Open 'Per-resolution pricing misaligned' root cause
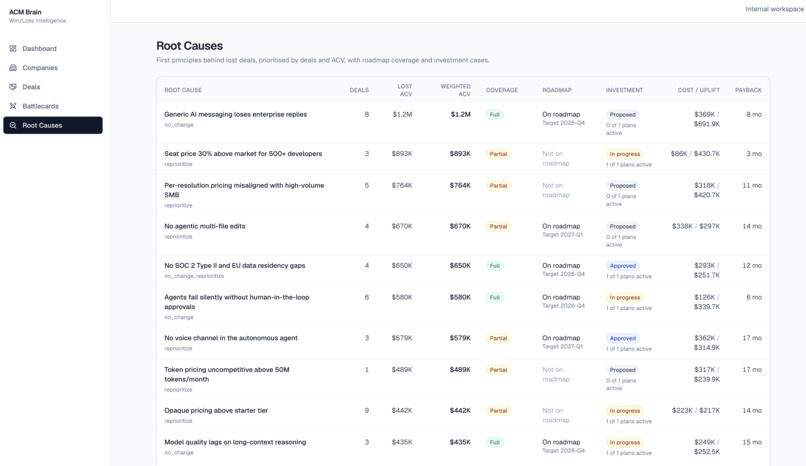Viewport: 806px width, 466px height. 463,195
